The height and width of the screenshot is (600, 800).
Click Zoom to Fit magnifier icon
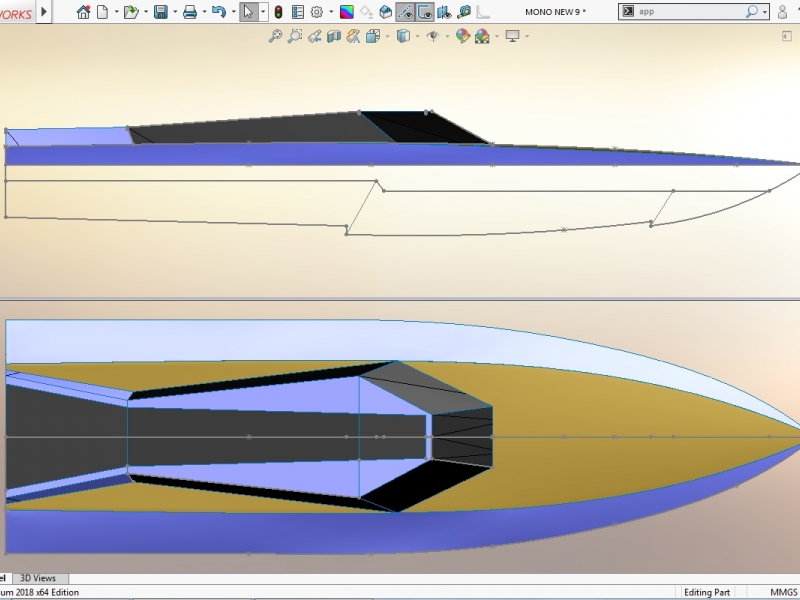[276, 36]
